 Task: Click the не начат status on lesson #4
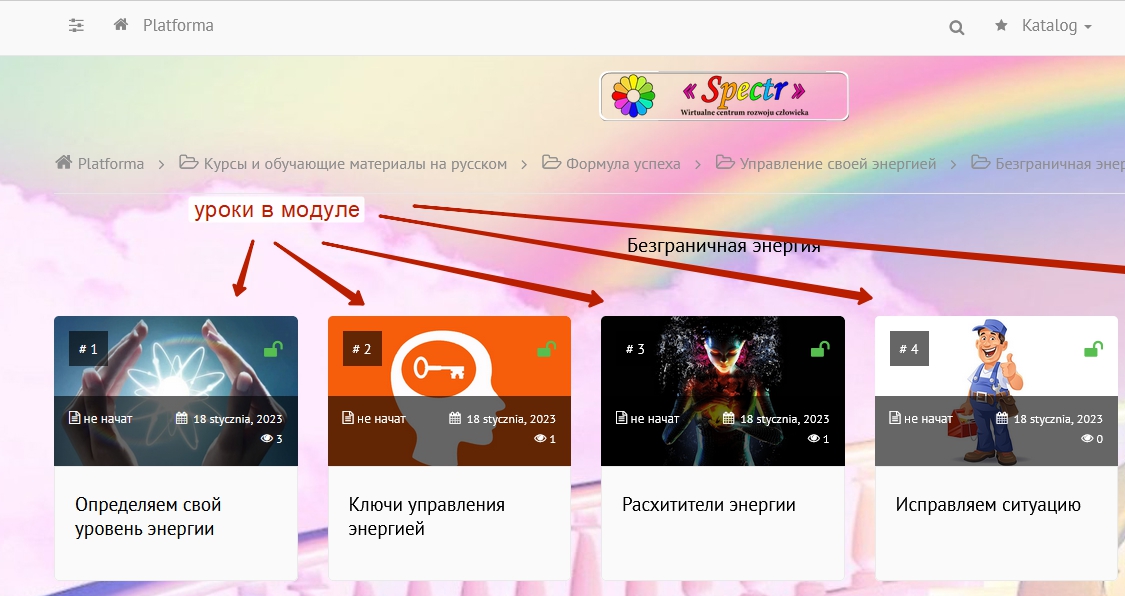(x=921, y=418)
